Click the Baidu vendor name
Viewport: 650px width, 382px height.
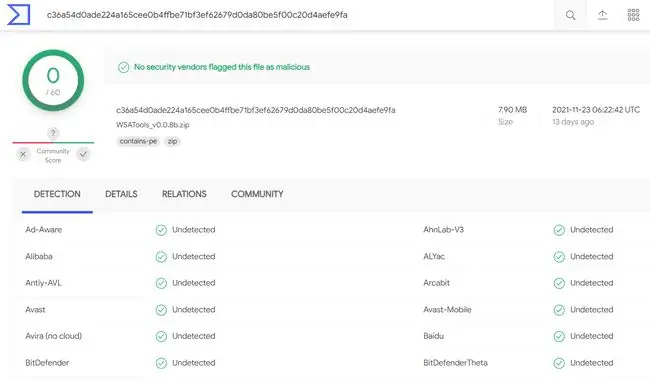click(434, 336)
